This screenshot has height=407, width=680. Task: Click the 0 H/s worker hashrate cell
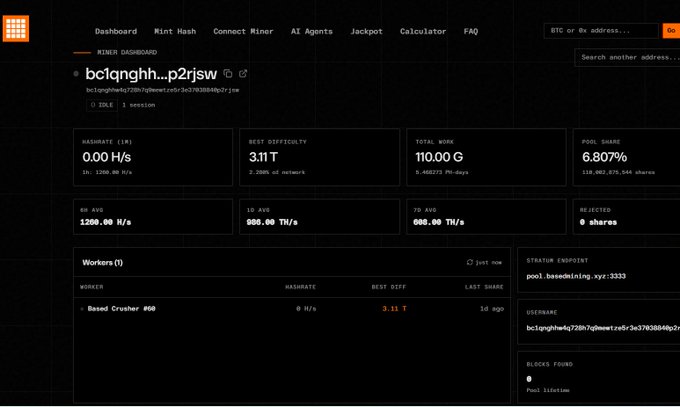(x=306, y=309)
